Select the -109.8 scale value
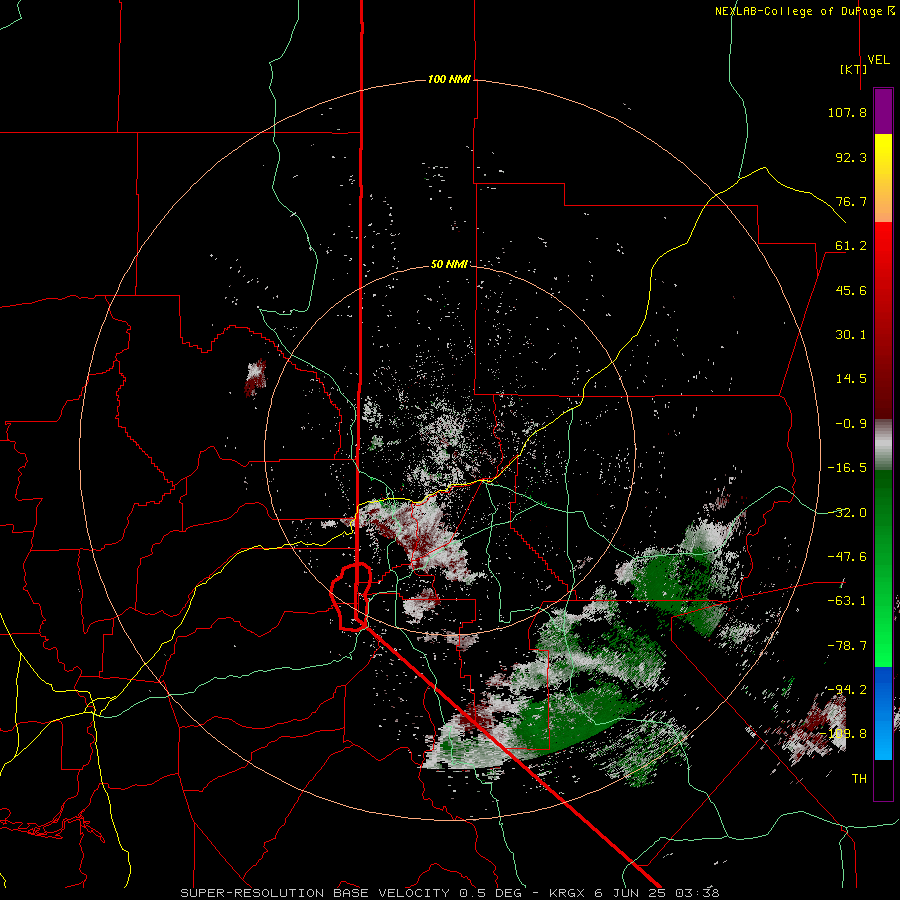This screenshot has width=900, height=900. pos(844,734)
